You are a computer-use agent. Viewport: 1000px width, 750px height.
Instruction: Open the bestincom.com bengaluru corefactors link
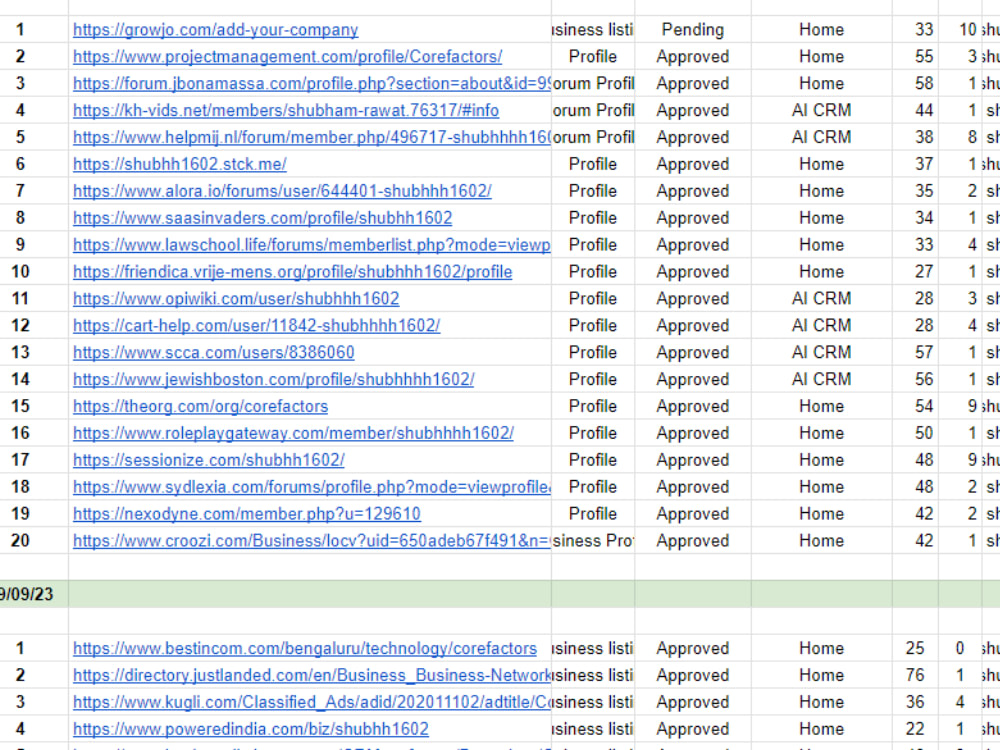pyautogui.click(x=305, y=648)
